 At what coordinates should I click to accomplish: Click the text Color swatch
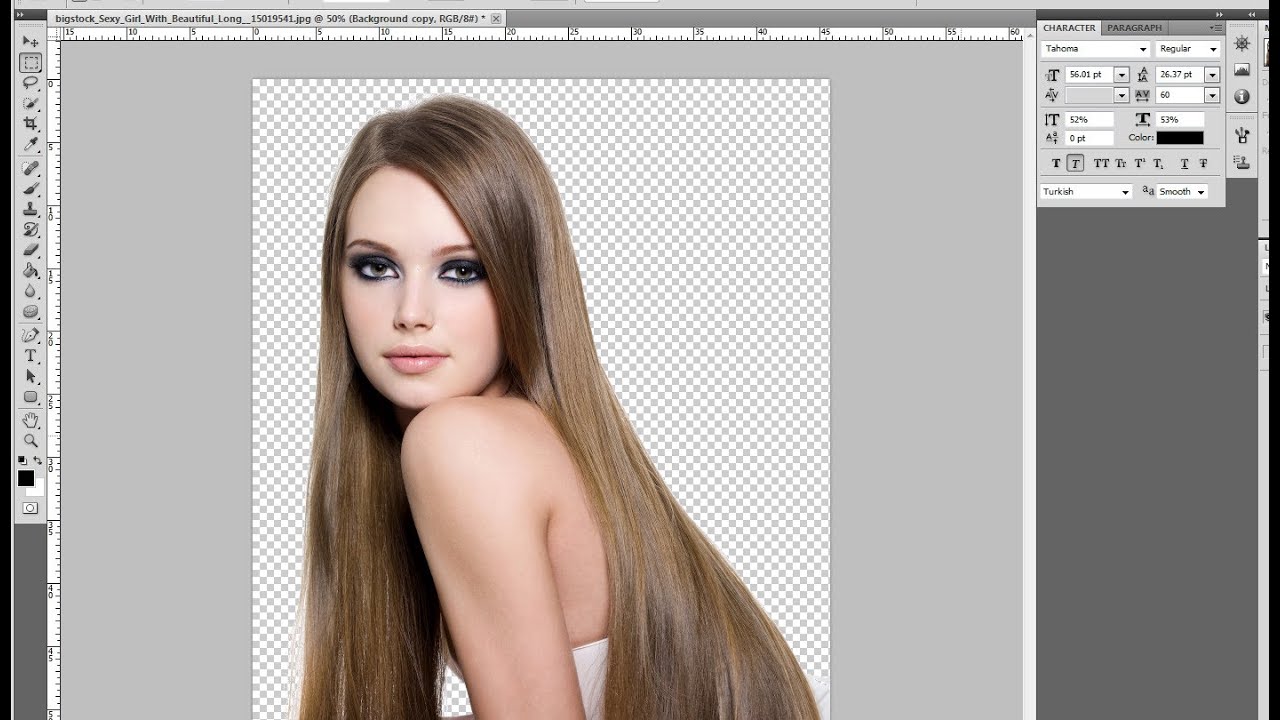1180,138
